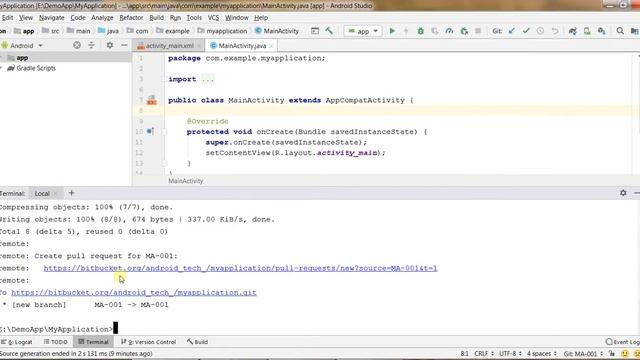The height and width of the screenshot is (360, 640).
Task: Click Apply Changes lightning icon
Action: (406, 31)
